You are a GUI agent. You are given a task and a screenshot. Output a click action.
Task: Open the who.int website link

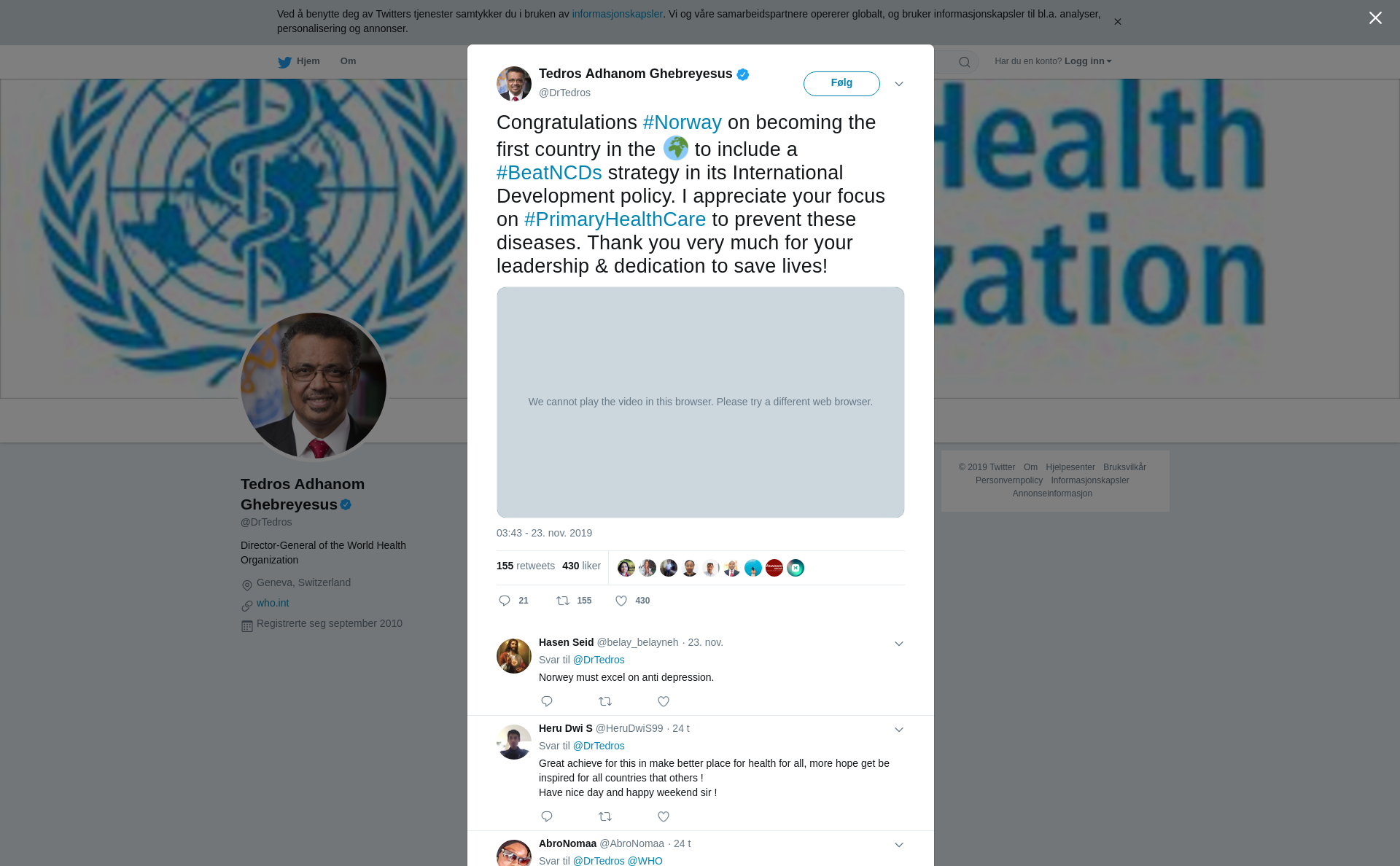[273, 603]
